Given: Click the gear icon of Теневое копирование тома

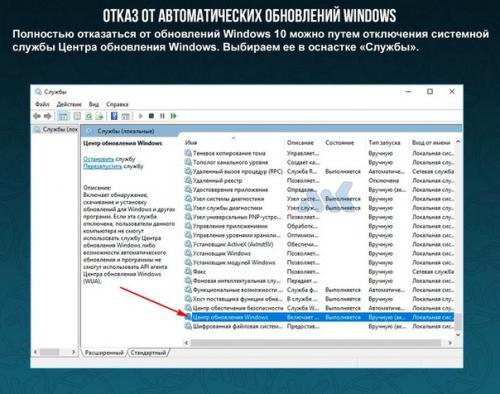Looking at the screenshot, I should pos(188,153).
